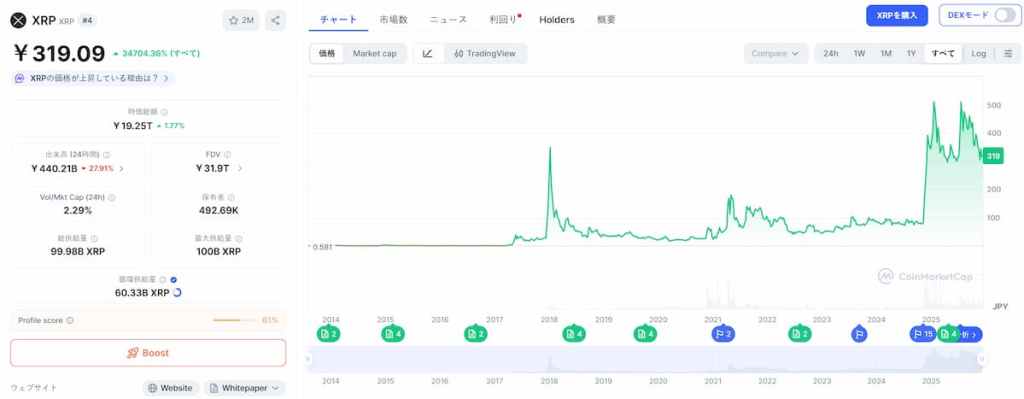Switch to the 利回り tab
The image size is (1024, 399).
(x=504, y=20)
